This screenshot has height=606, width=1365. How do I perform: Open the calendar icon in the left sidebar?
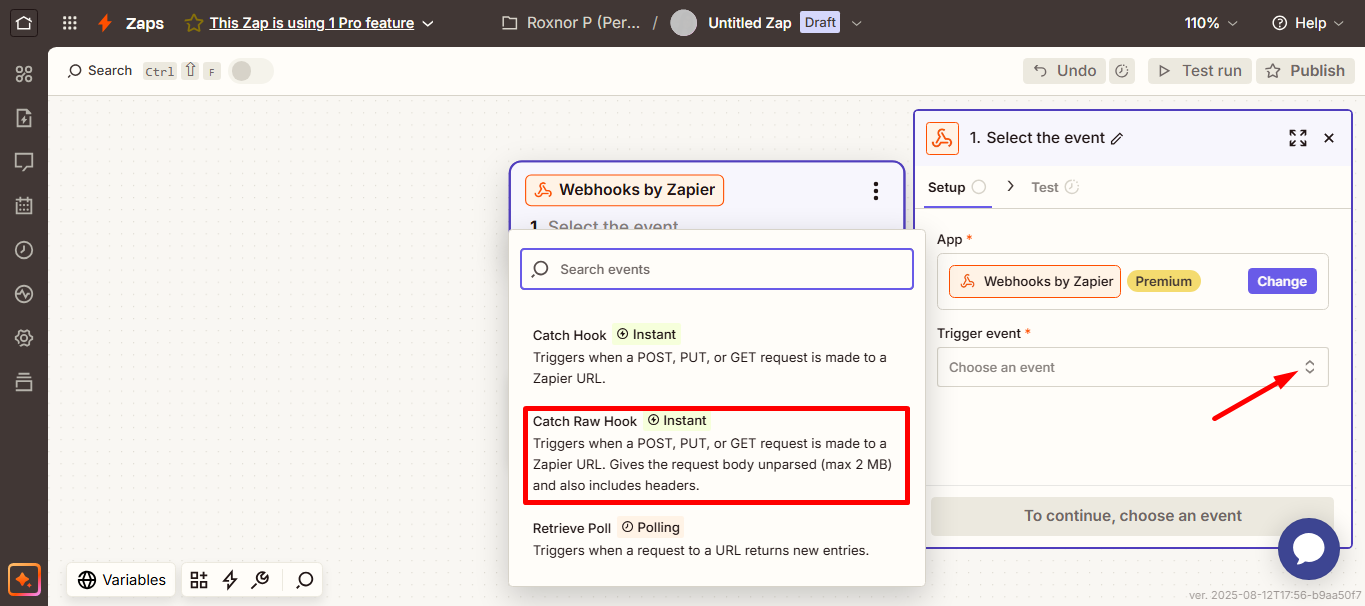click(x=24, y=206)
